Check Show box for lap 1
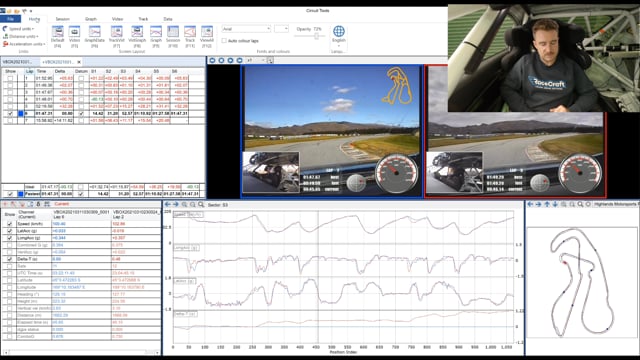Viewport: 640px width, 360px height. [10, 78]
